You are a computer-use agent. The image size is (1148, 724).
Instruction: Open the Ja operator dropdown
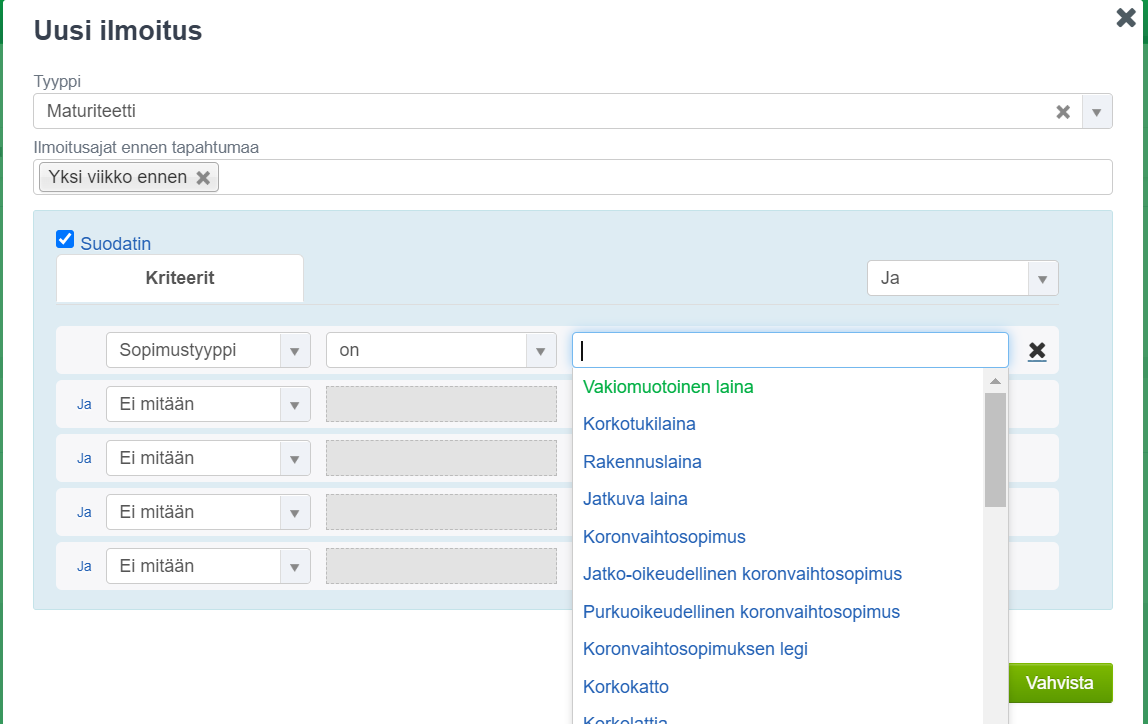pos(1042,278)
